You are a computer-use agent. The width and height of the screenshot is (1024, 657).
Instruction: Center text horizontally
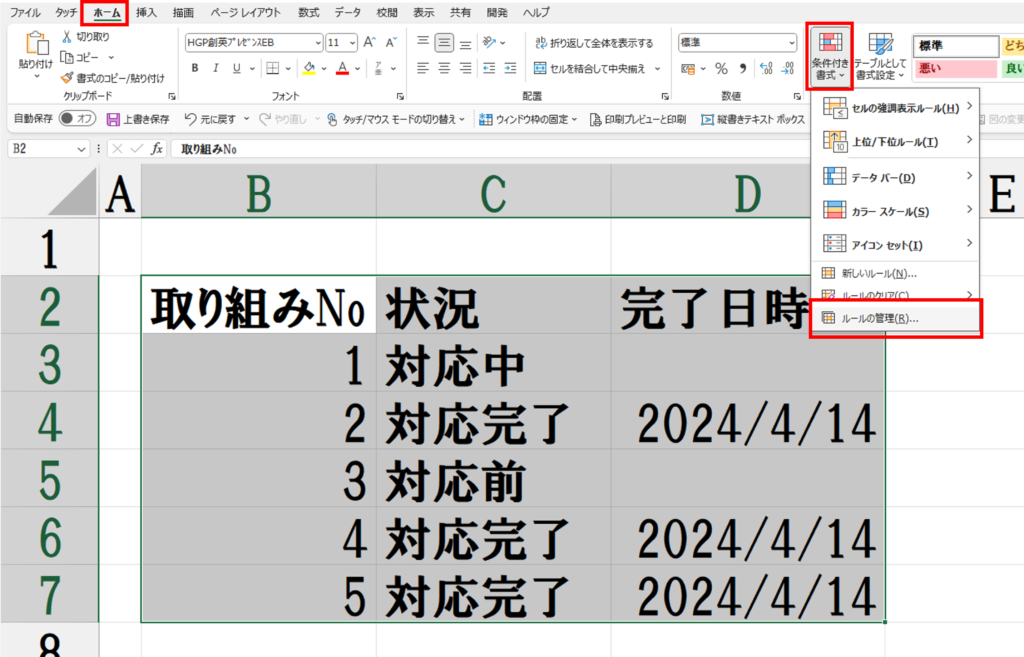click(444, 68)
